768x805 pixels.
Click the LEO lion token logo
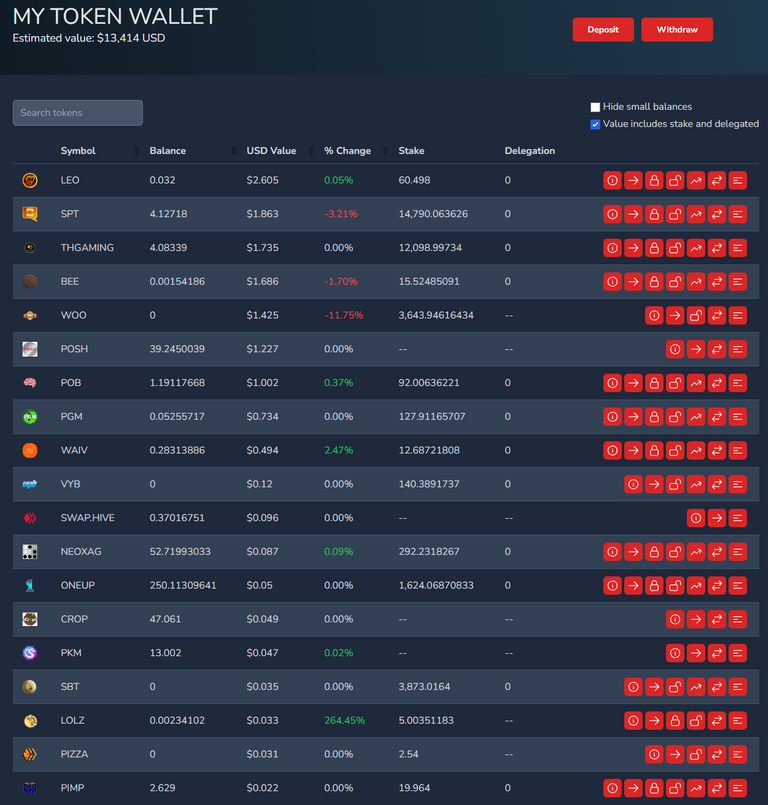[x=30, y=180]
